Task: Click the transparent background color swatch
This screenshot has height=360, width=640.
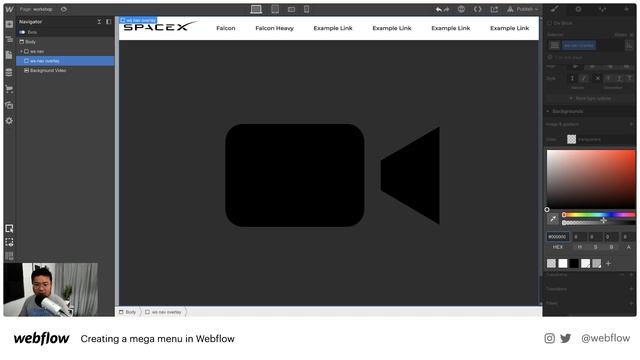Action: (571, 140)
